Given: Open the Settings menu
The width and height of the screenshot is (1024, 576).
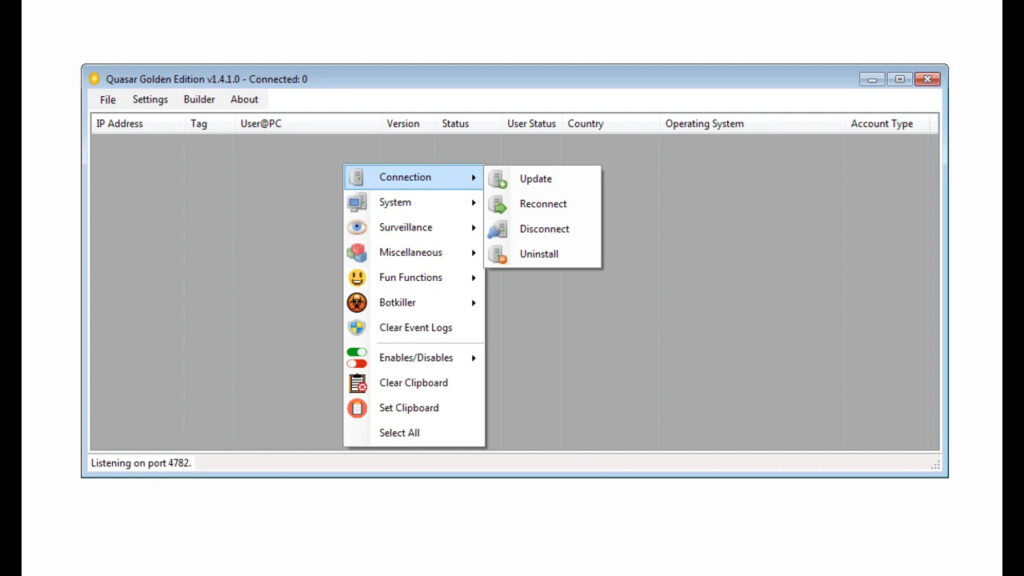Looking at the screenshot, I should point(150,99).
